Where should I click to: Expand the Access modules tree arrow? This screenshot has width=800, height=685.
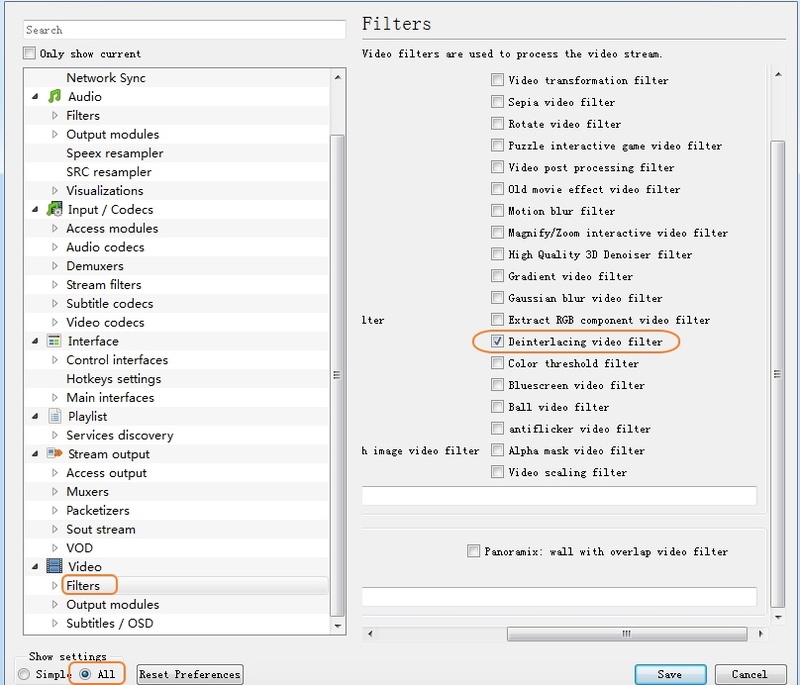point(56,229)
